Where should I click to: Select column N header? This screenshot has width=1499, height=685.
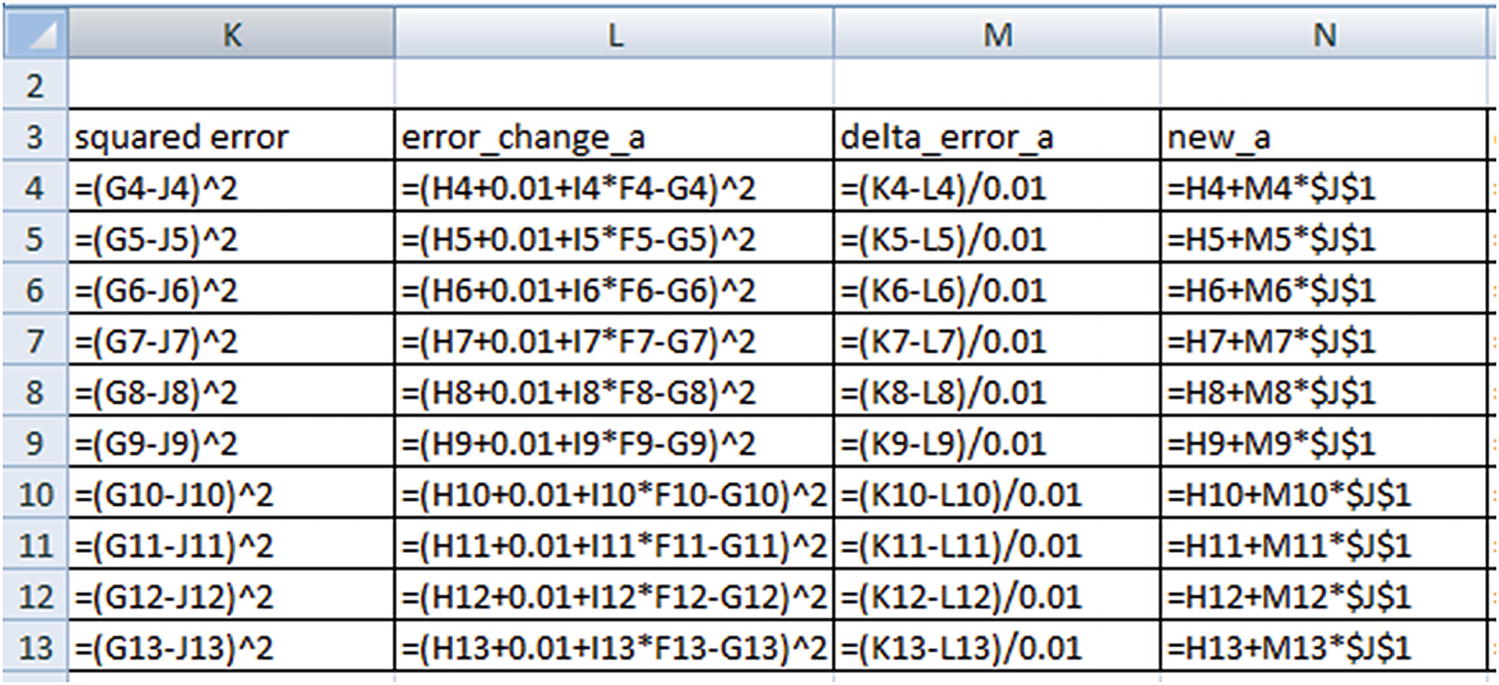point(1323,35)
